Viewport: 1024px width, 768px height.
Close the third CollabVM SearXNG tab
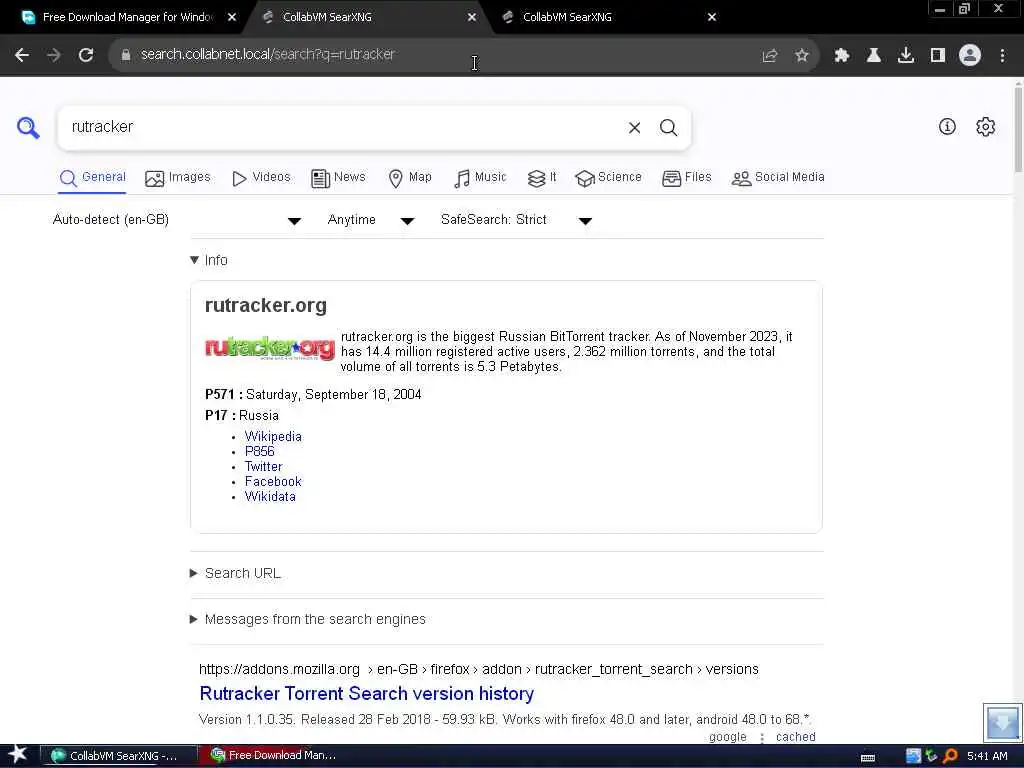point(712,18)
